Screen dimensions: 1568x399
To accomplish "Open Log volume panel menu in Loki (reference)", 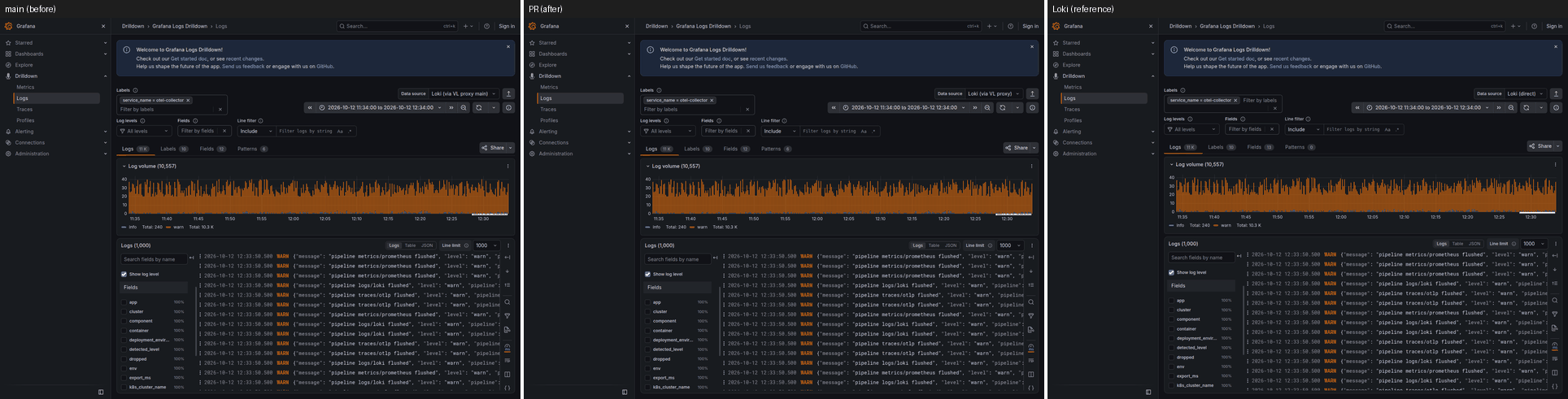I will (x=1556, y=164).
